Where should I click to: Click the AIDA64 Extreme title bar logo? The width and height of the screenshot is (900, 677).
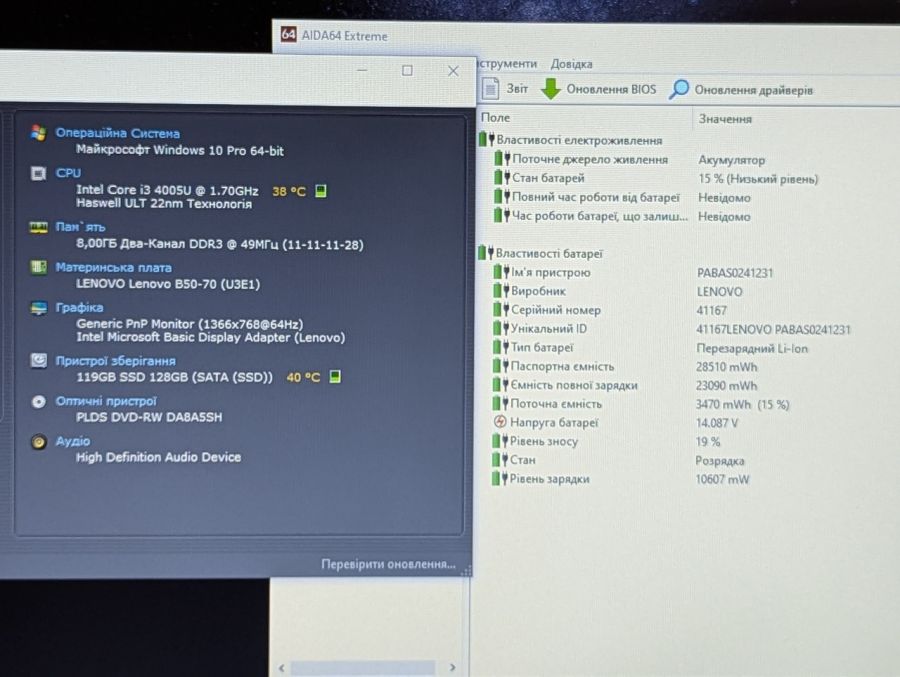coord(289,34)
